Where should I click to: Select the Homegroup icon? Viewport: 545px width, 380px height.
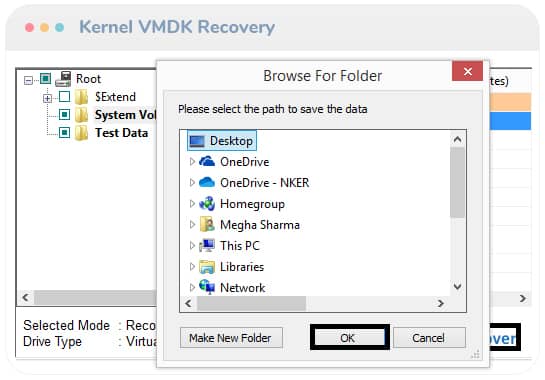[x=207, y=203]
